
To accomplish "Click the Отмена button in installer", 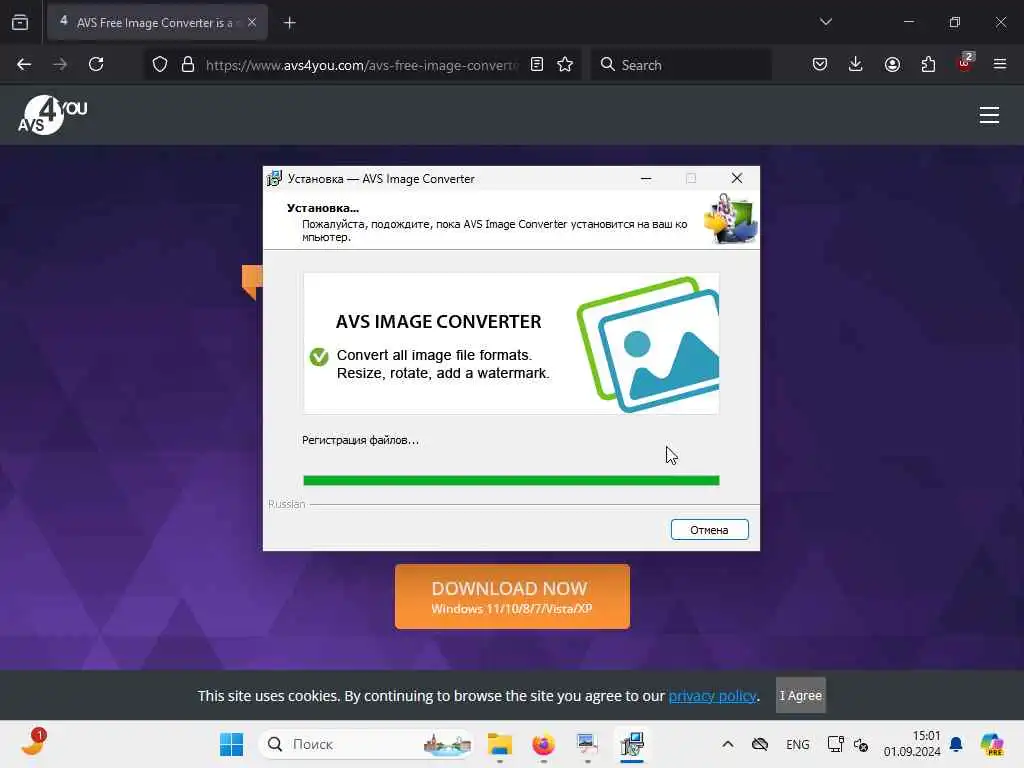I will coord(709,530).
